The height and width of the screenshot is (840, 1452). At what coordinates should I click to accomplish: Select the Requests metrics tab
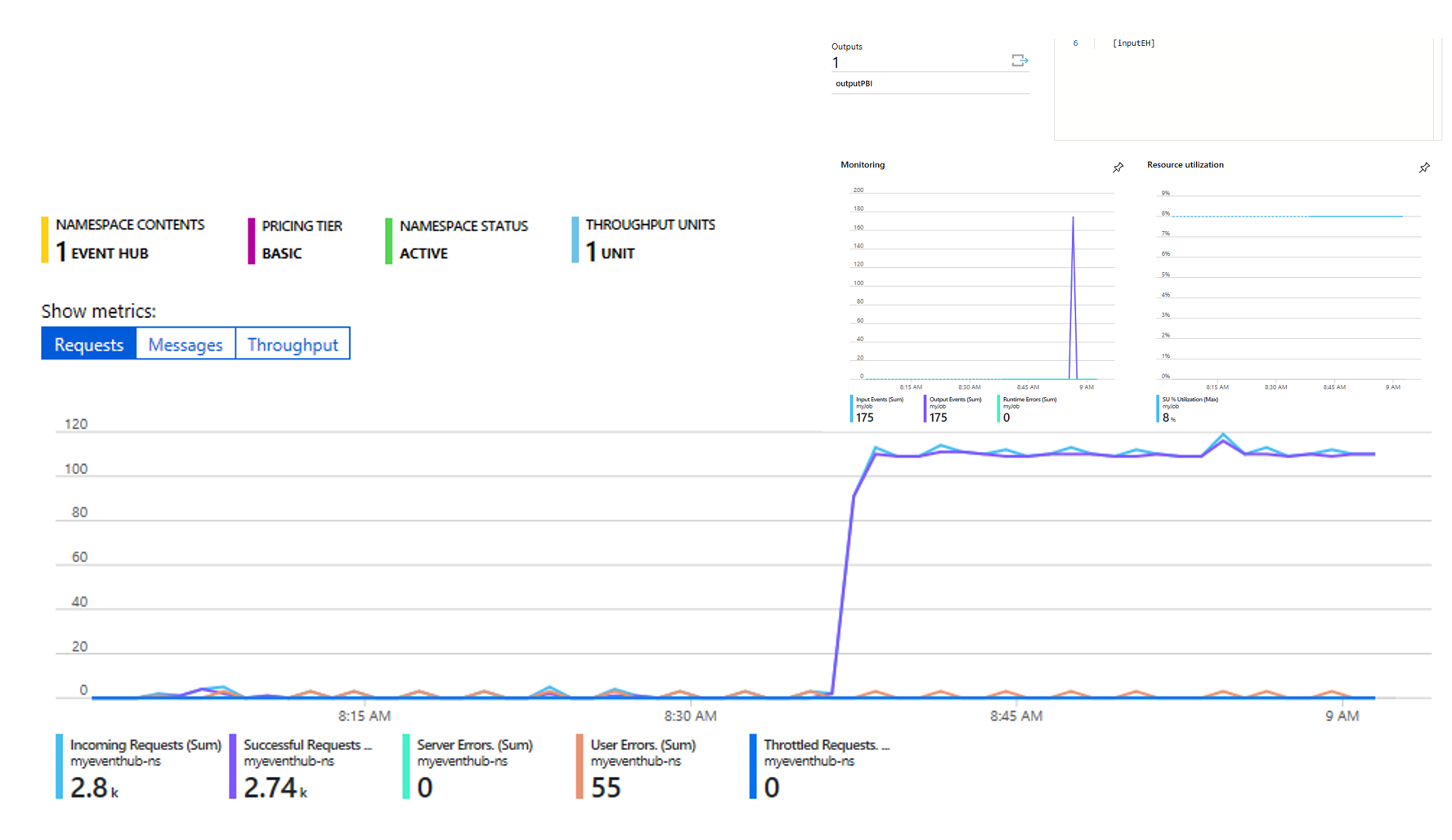pos(88,344)
